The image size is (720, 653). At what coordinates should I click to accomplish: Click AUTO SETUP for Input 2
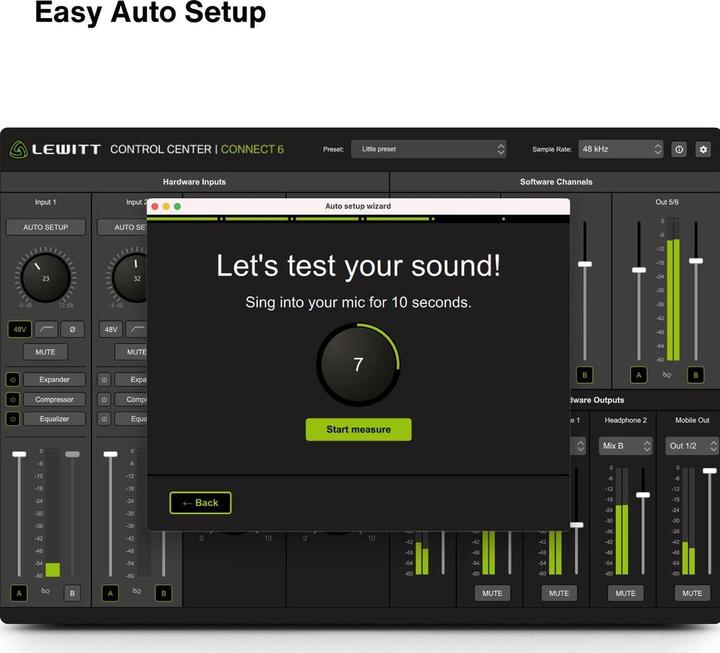[x=122, y=227]
